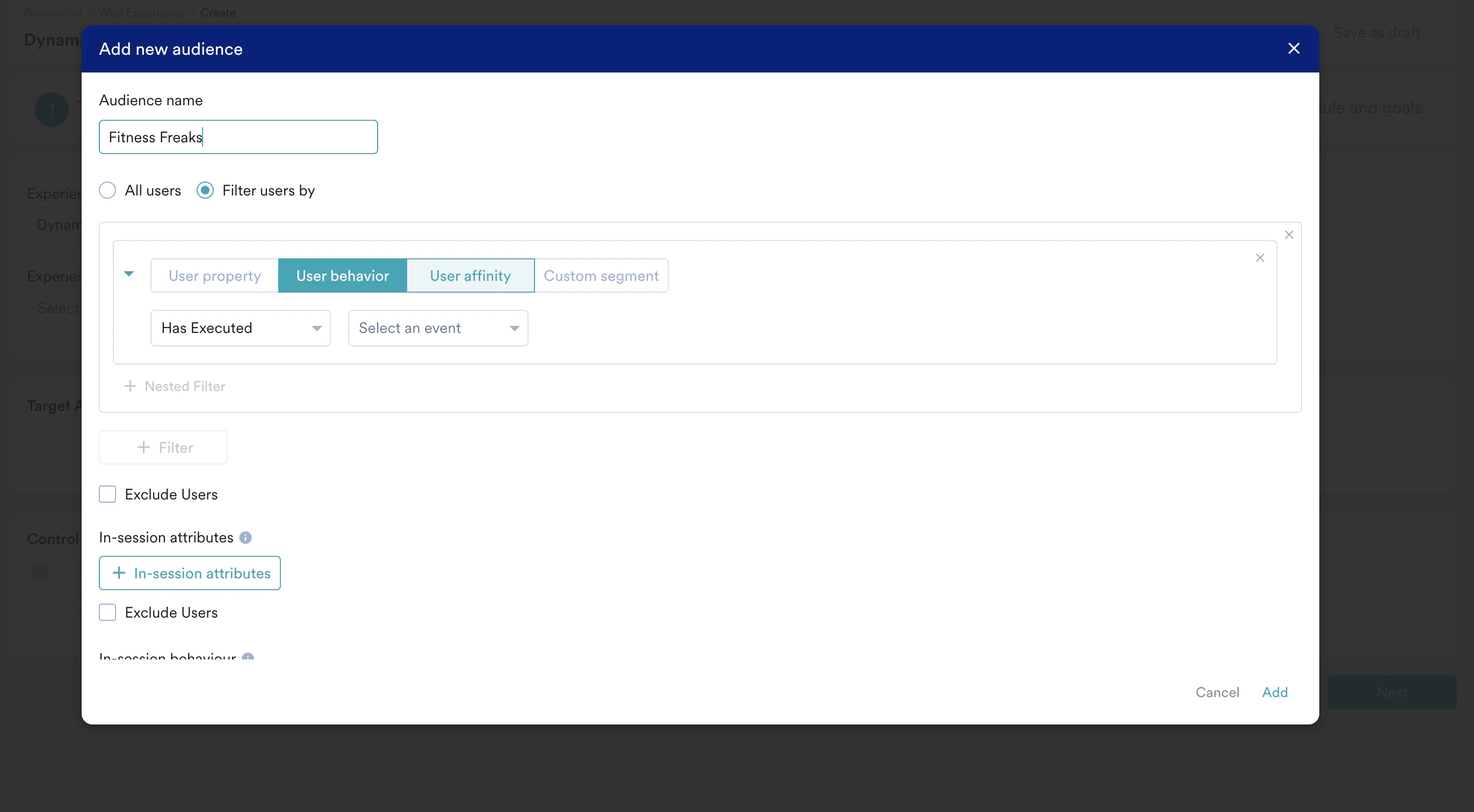Open the Select an event dropdown
The width and height of the screenshot is (1474, 812).
tap(438, 328)
